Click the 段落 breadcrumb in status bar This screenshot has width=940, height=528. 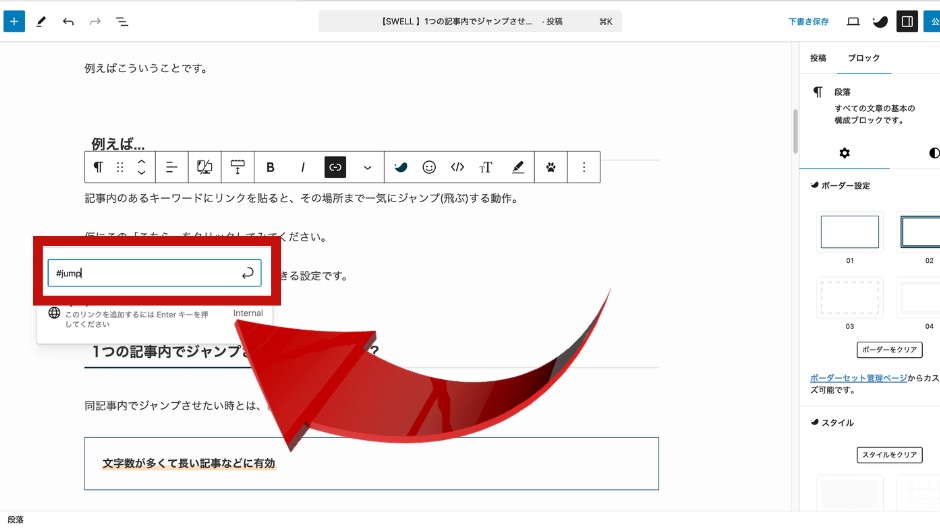tap(16, 520)
